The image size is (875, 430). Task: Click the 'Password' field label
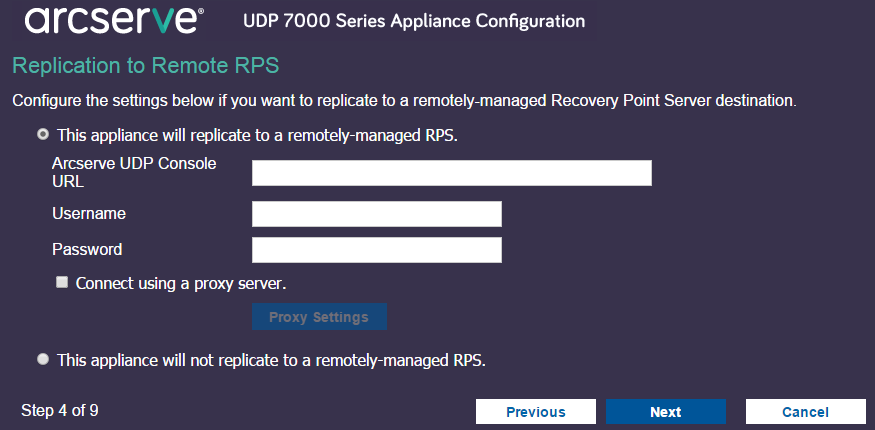(87, 250)
